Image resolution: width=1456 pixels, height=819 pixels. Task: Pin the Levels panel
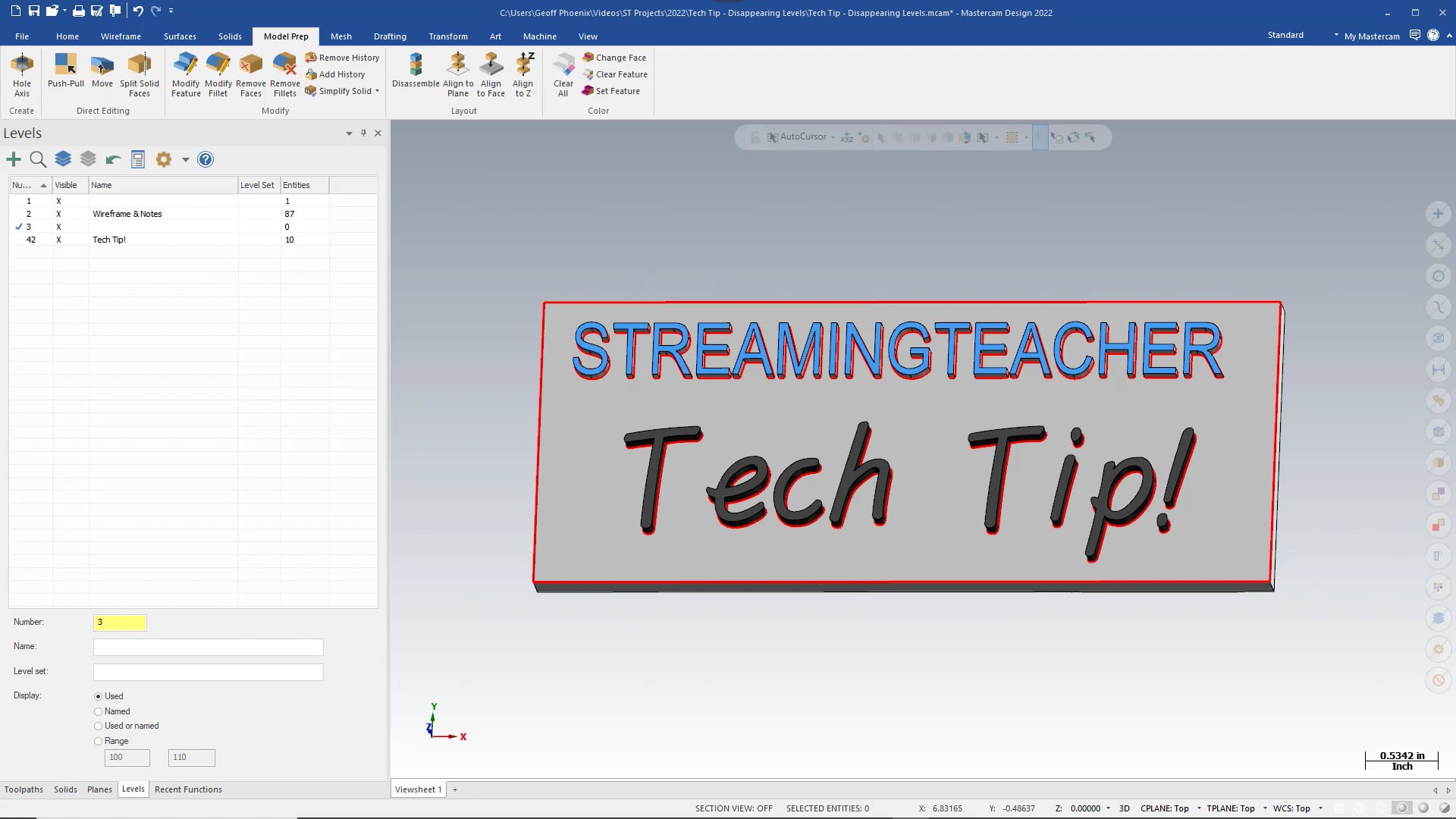click(x=363, y=133)
